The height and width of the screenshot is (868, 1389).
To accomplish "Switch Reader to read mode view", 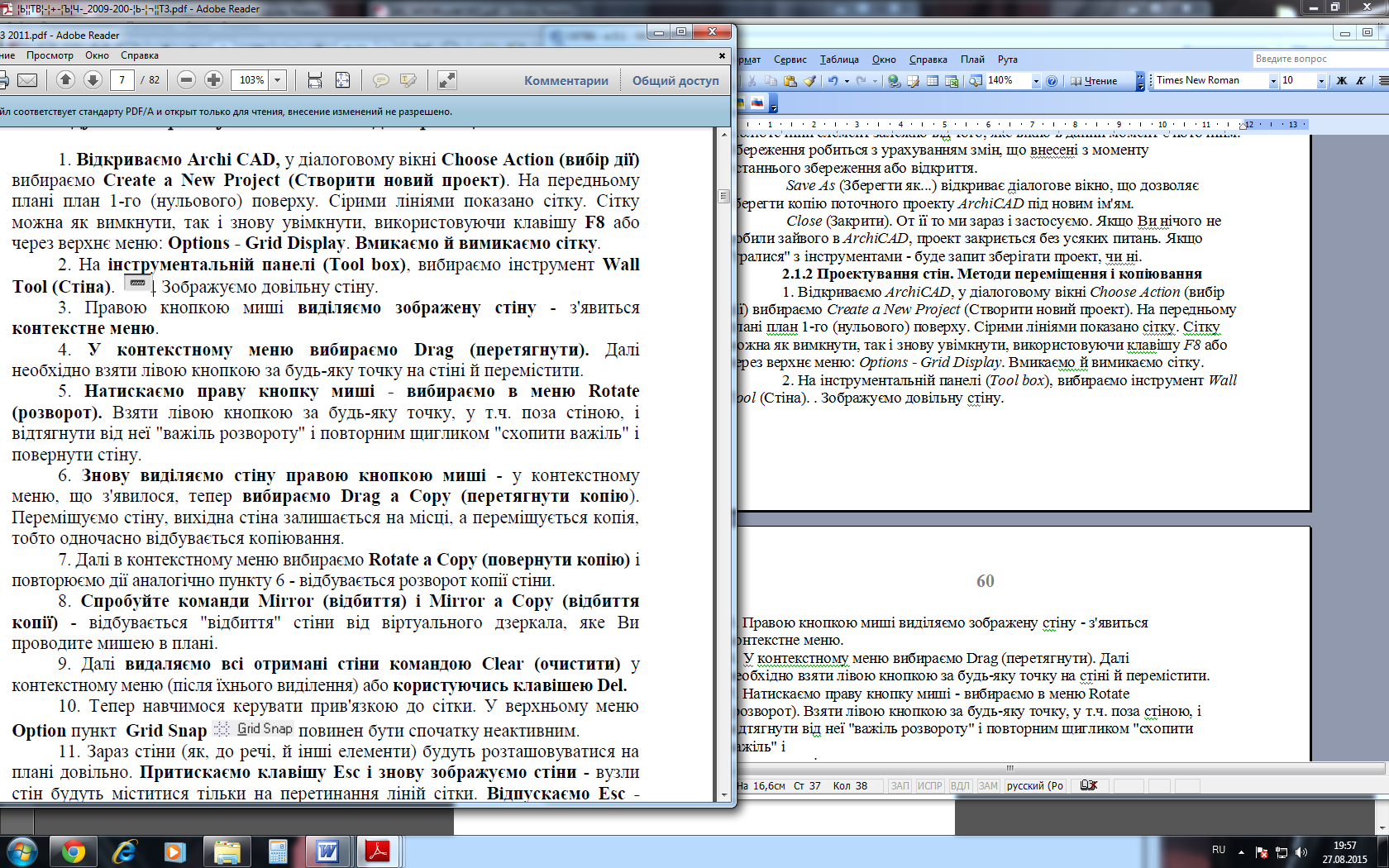I will tap(446, 80).
